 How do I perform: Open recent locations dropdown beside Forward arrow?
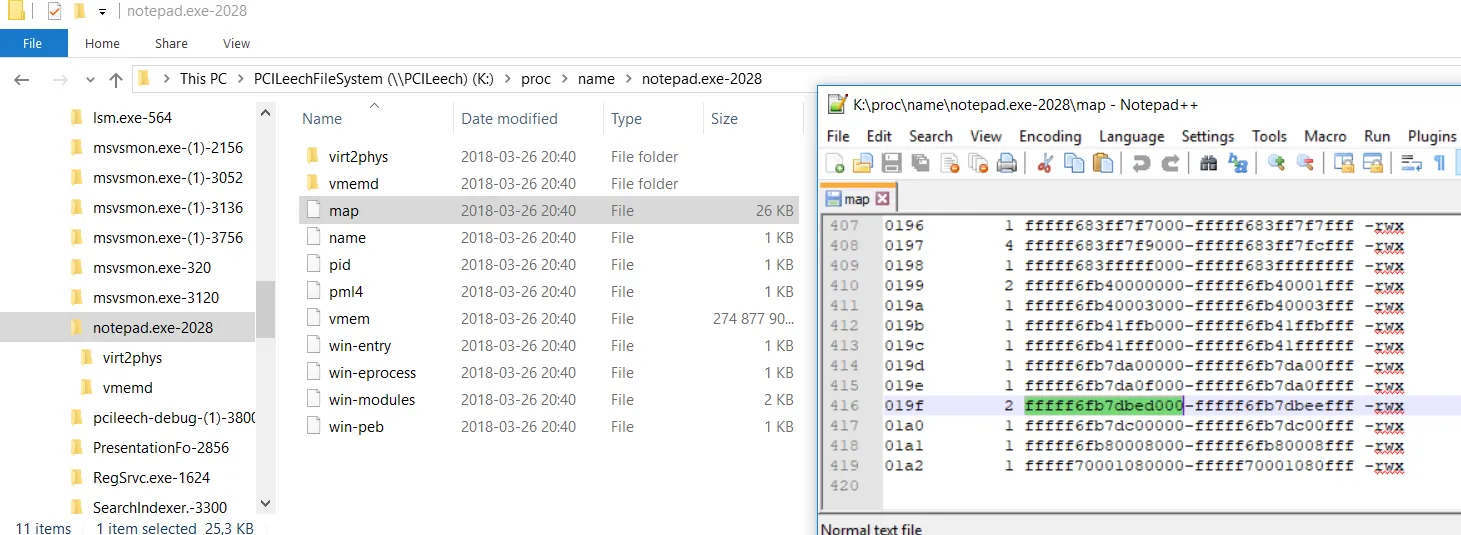pyautogui.click(x=86, y=80)
